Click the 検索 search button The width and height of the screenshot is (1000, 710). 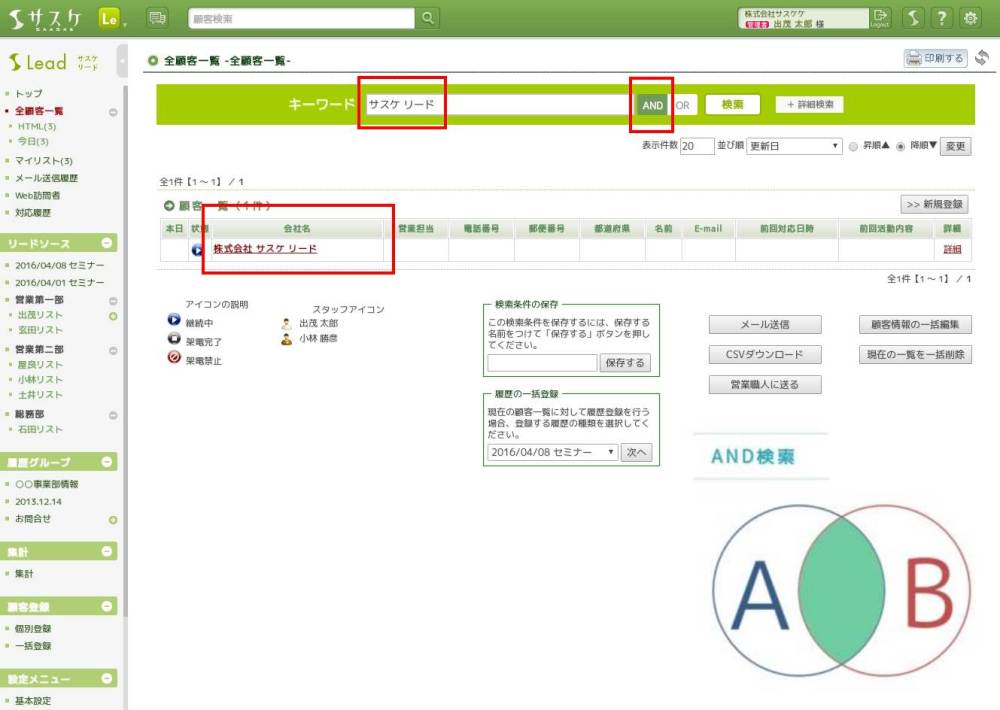[x=732, y=105]
